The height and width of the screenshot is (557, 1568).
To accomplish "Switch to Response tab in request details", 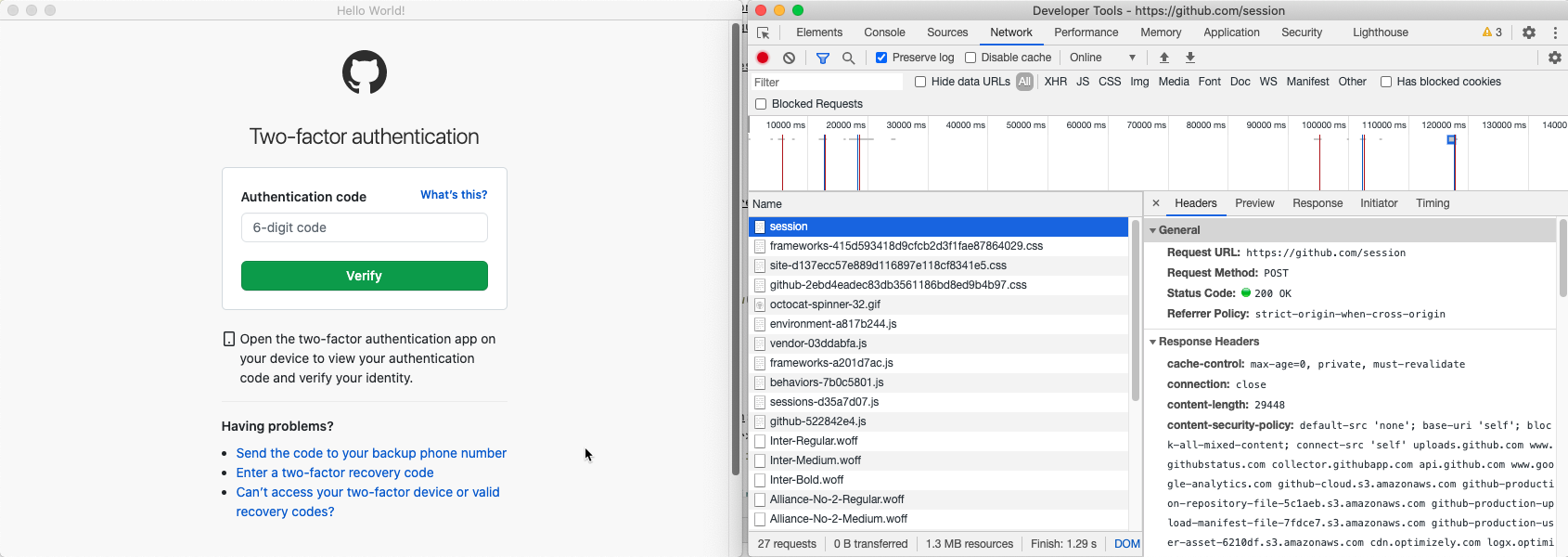I will pyautogui.click(x=1317, y=203).
